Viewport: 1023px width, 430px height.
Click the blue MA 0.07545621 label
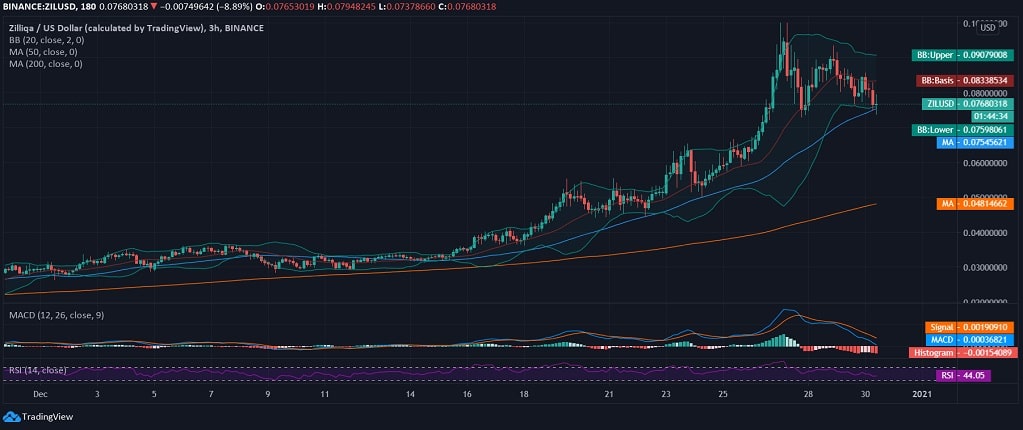[974, 142]
